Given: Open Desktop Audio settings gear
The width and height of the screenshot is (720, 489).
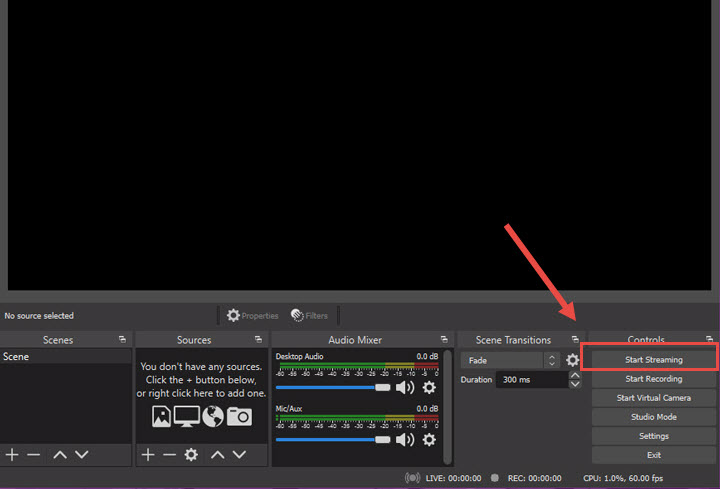Looking at the screenshot, I should pyautogui.click(x=429, y=388).
